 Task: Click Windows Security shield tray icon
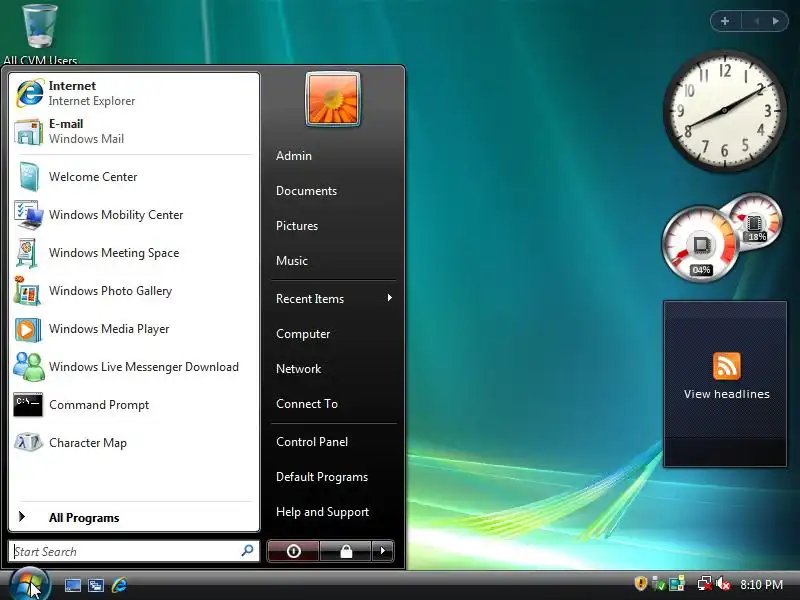tap(641, 583)
